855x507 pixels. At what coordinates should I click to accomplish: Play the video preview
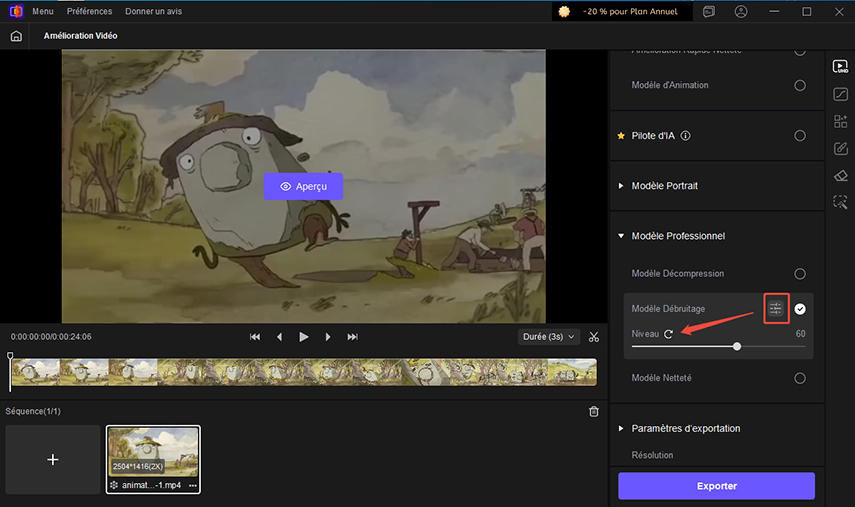[x=304, y=337]
